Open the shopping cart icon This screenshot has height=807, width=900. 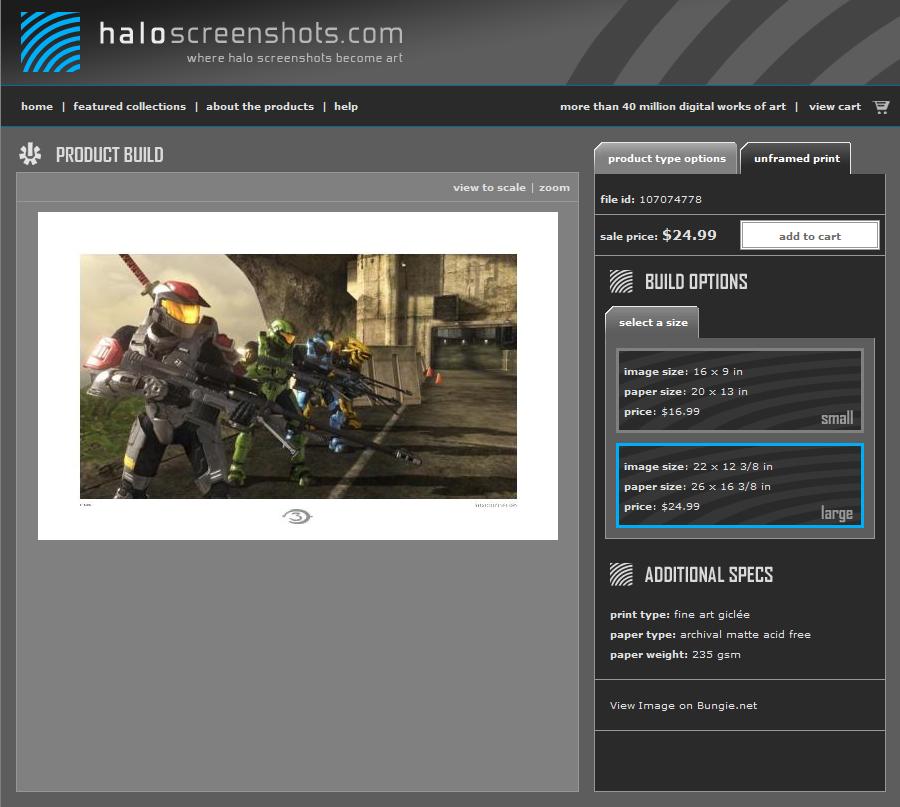[881, 107]
